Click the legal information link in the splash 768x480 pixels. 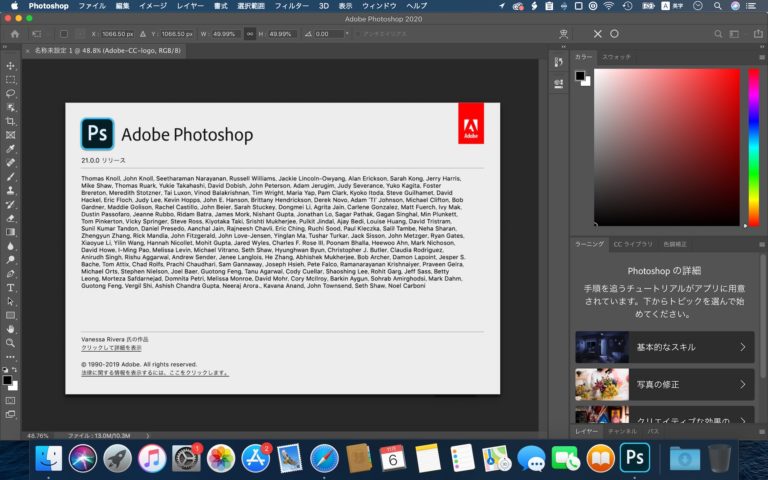point(154,373)
